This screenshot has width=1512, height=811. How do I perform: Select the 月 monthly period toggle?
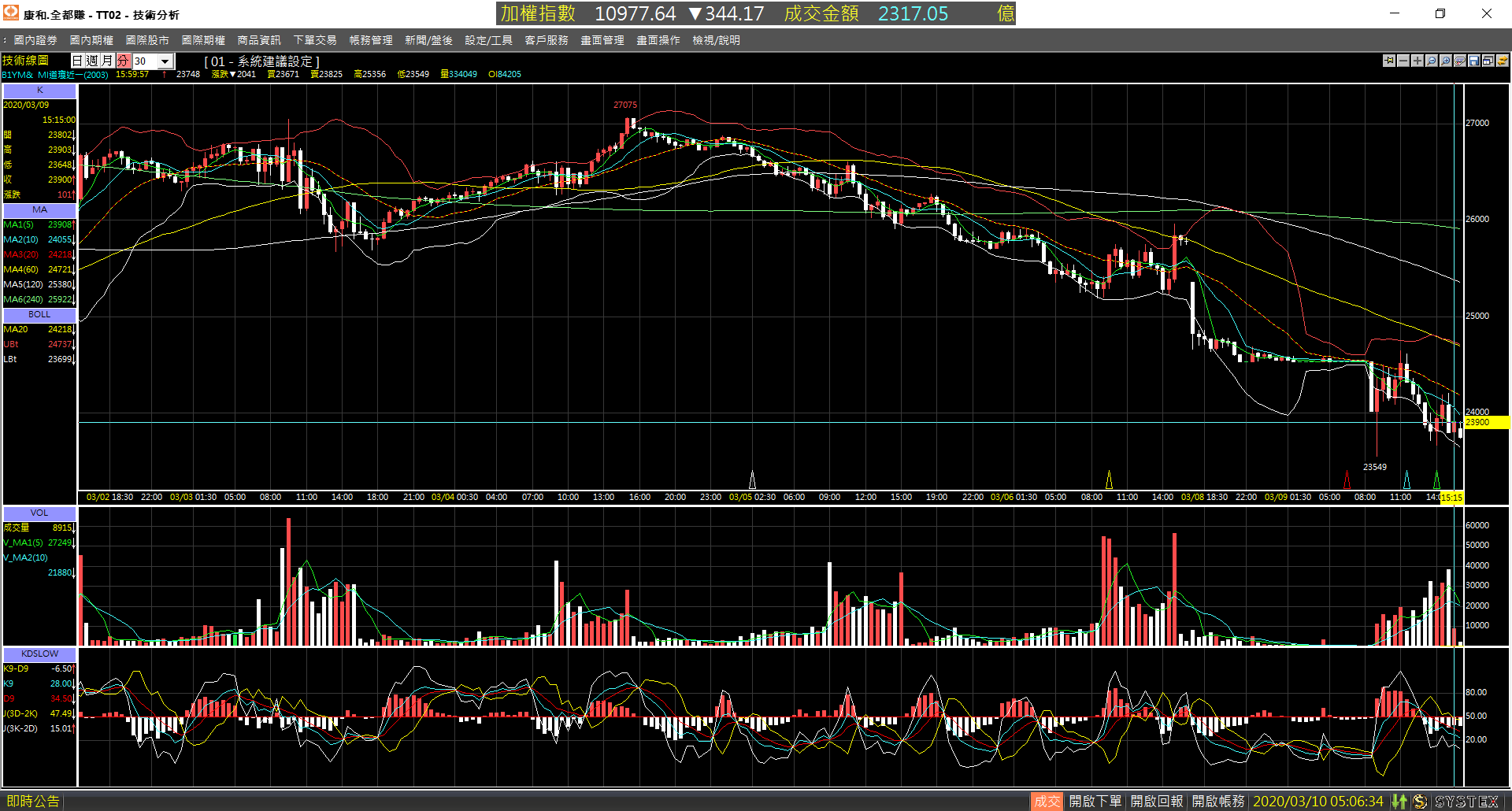[x=107, y=61]
